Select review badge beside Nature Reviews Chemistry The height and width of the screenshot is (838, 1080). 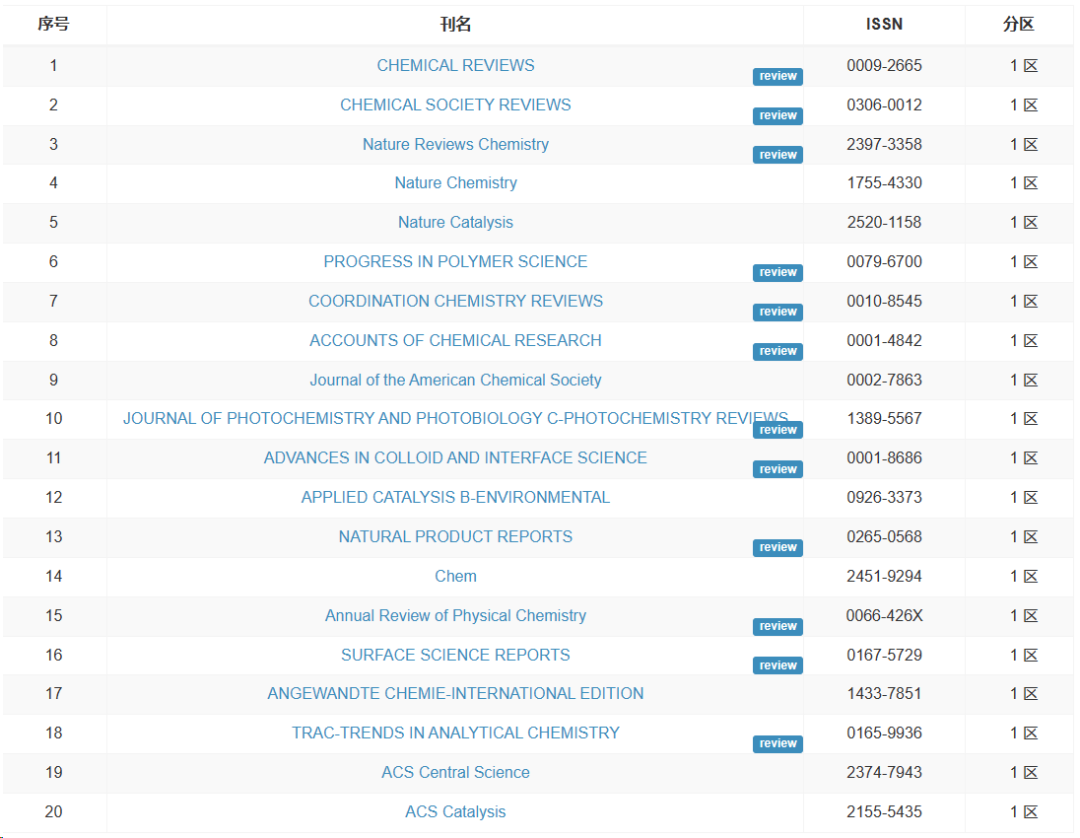click(x=778, y=155)
